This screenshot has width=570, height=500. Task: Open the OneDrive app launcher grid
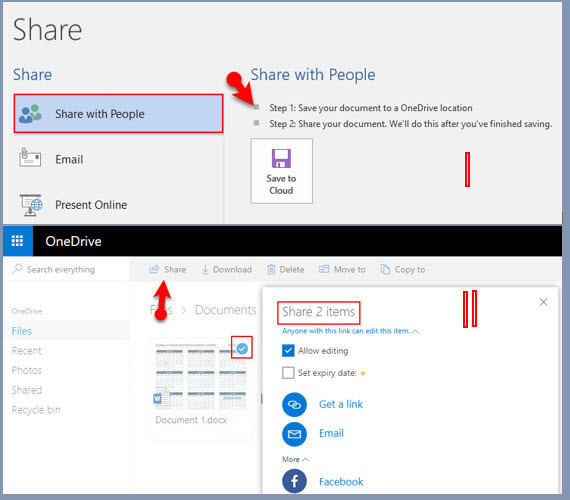(17, 241)
